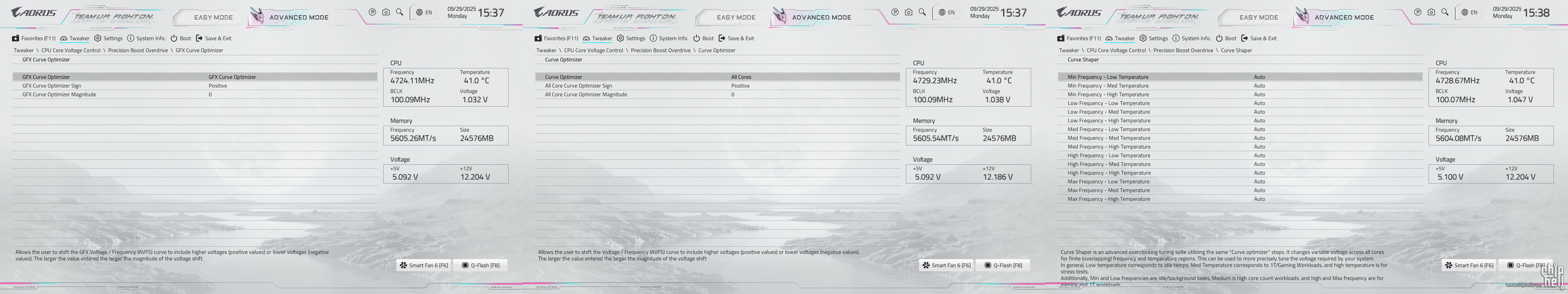Open the GFX Curve Optimizer Sign Positive option

coord(218,86)
